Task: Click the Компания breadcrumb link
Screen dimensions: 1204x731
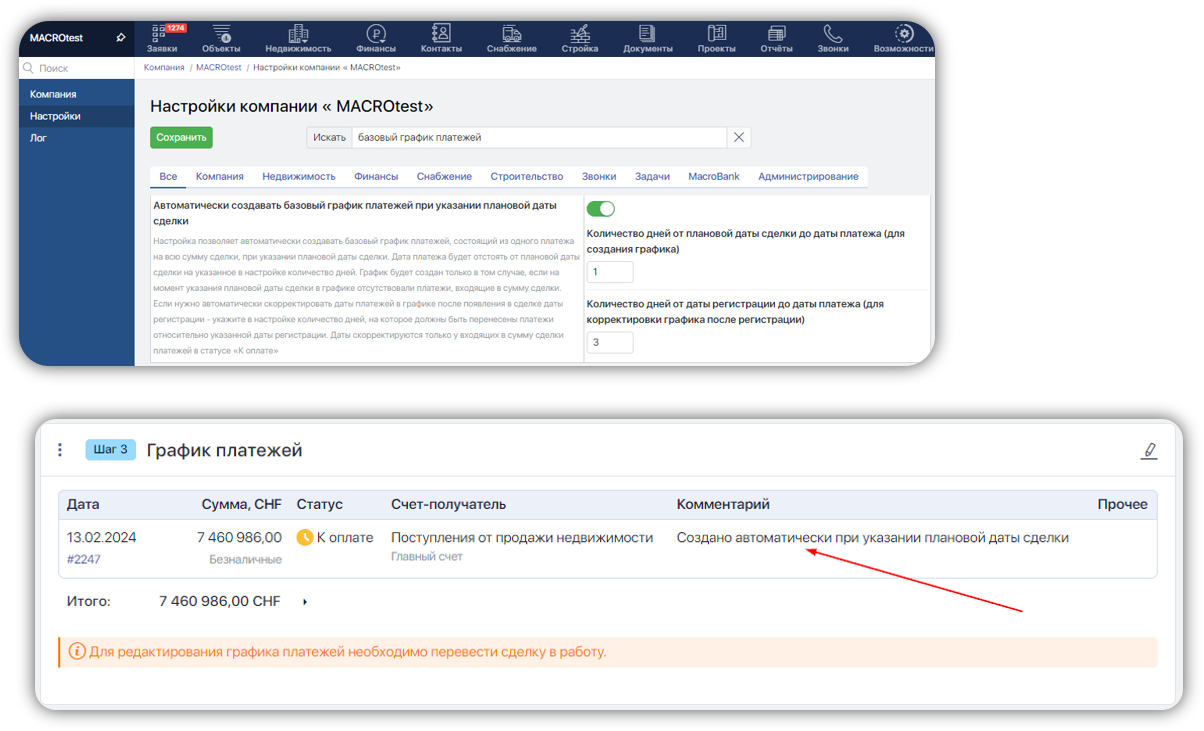Action: pos(164,67)
